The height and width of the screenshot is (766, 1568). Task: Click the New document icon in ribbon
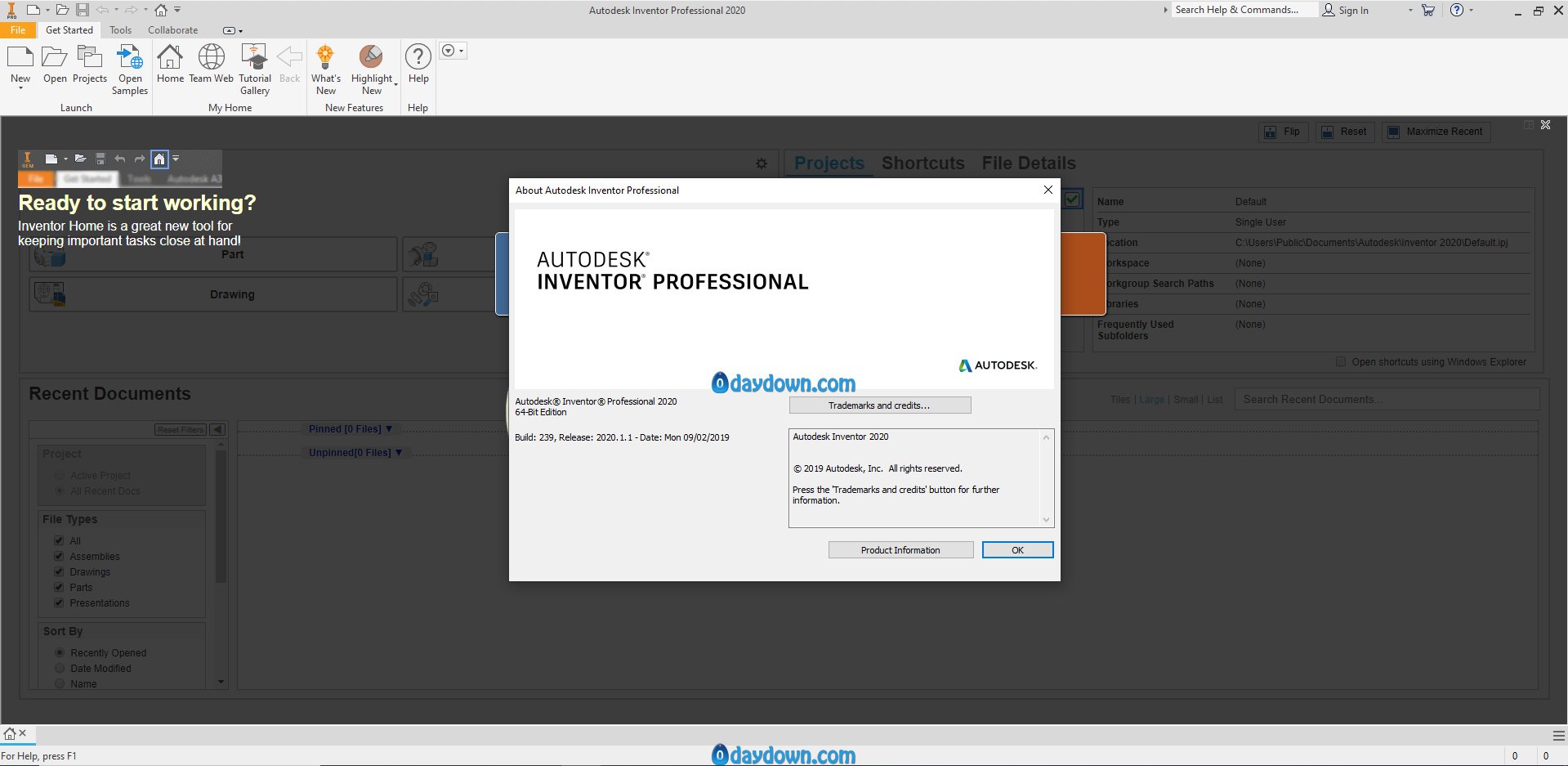[x=20, y=57]
